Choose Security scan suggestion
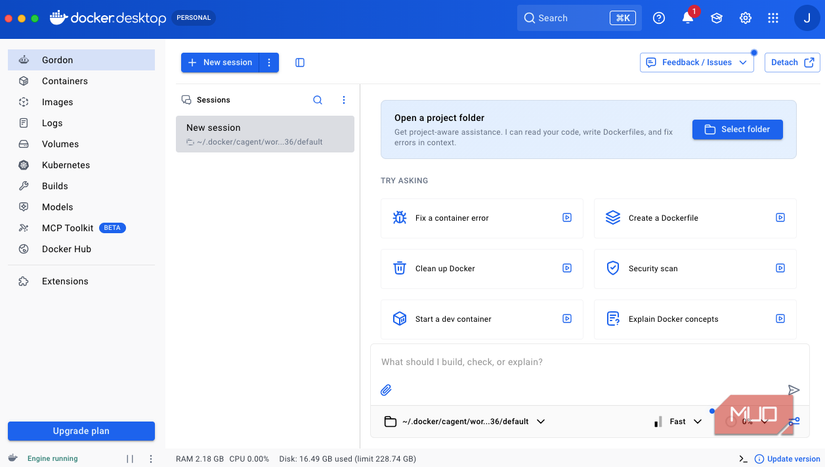Screen dimensions: 825x467 click(695, 268)
